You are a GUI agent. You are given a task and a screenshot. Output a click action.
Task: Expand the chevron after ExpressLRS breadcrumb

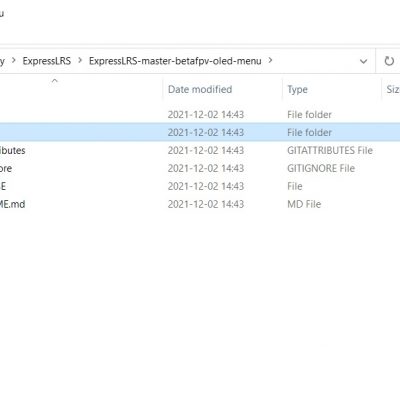[80, 61]
